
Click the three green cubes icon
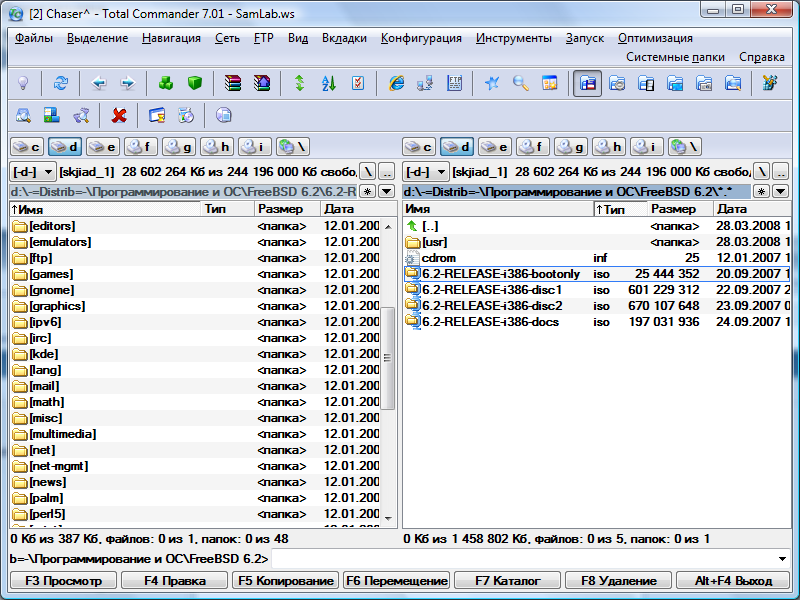coord(166,83)
